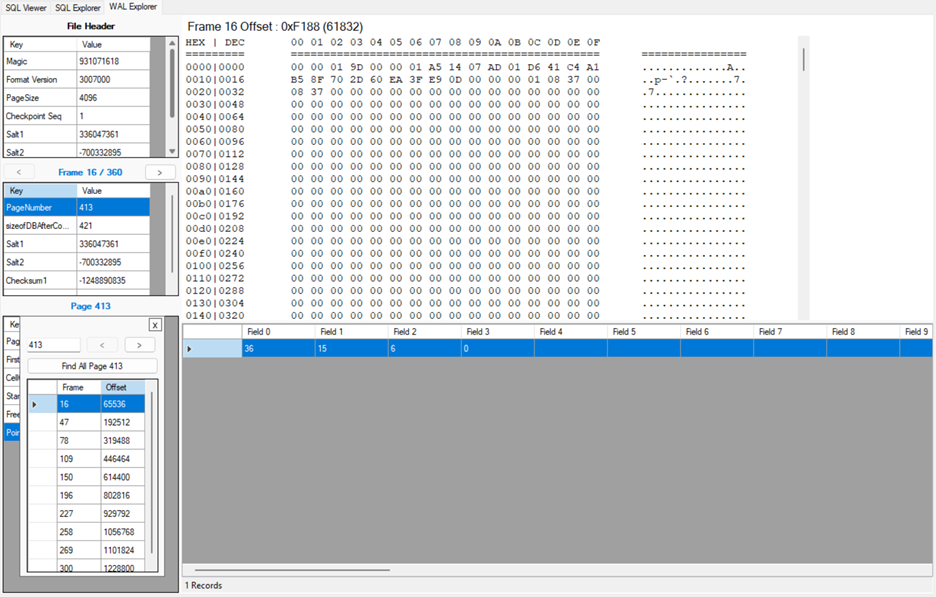This screenshot has width=936, height=597.
Task: Click previous page arrow in finder popup
Action: coord(102,345)
